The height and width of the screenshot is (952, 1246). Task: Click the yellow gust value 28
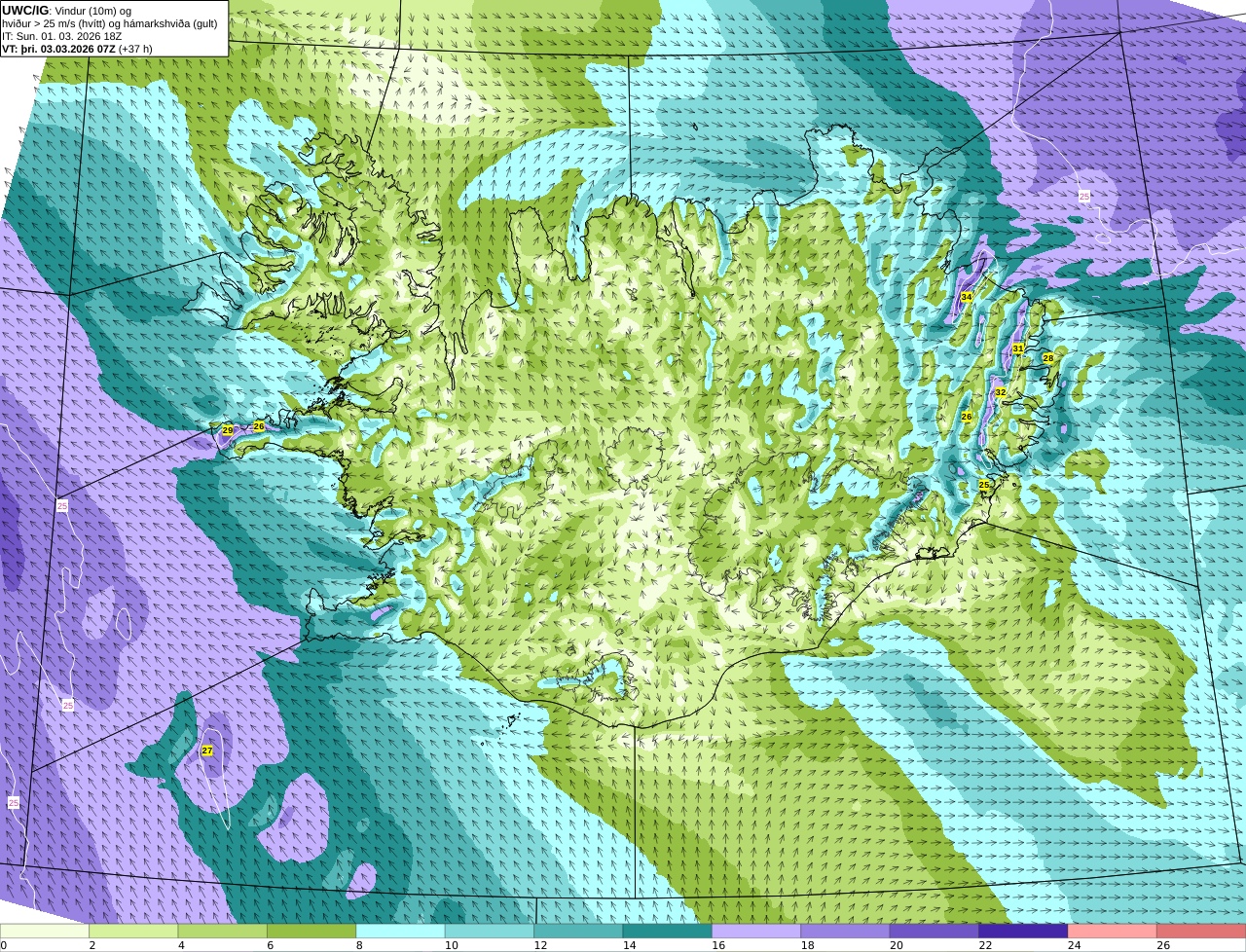(1048, 358)
